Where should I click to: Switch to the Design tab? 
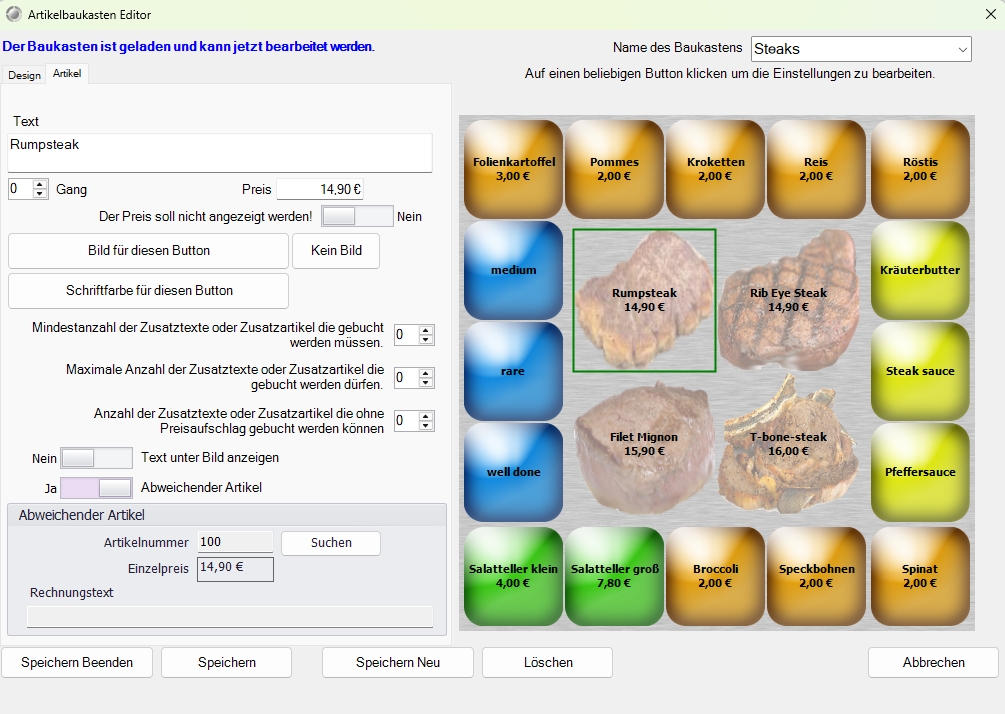25,75
